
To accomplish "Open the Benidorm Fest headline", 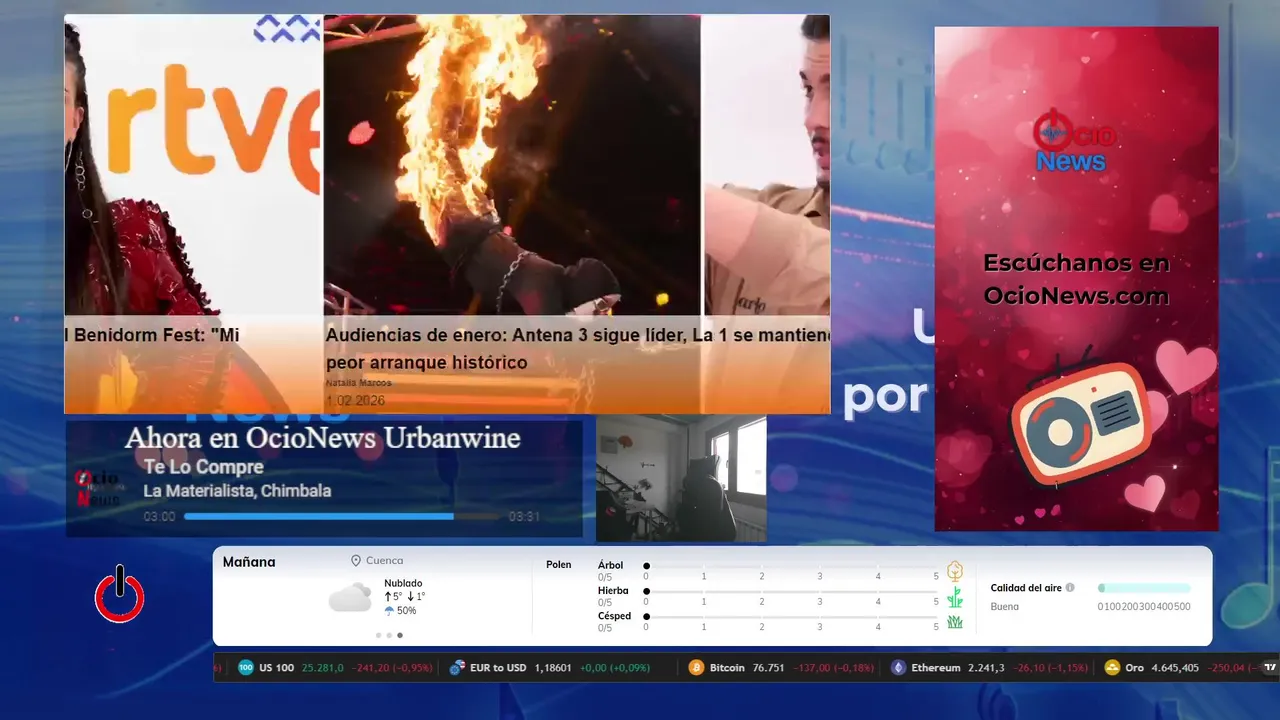I will point(151,336).
